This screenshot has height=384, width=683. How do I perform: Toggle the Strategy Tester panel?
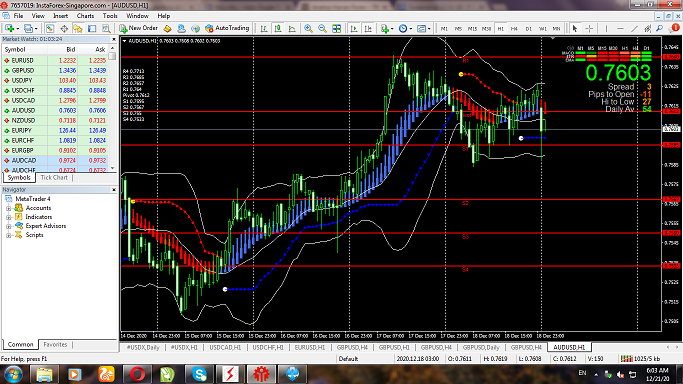click(106, 28)
